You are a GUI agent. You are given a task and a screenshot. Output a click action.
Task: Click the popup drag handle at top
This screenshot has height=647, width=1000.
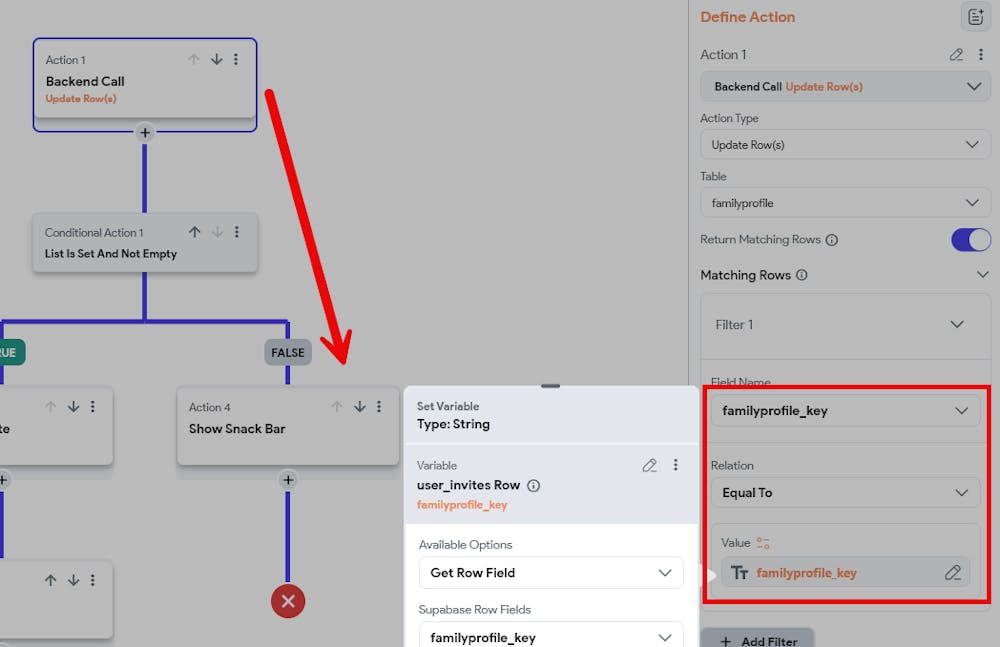pyautogui.click(x=550, y=386)
